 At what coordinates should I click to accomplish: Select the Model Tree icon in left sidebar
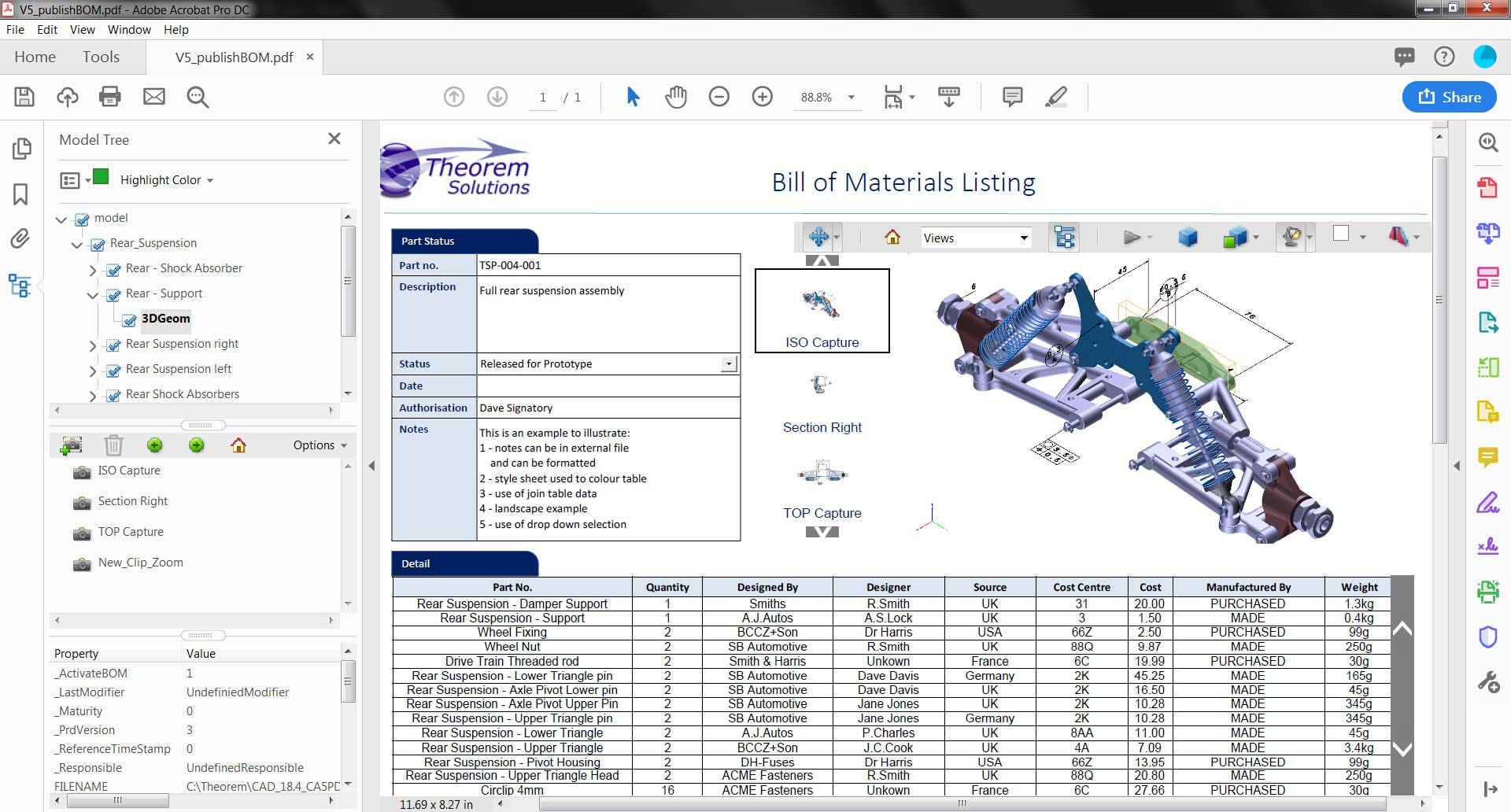tap(20, 286)
